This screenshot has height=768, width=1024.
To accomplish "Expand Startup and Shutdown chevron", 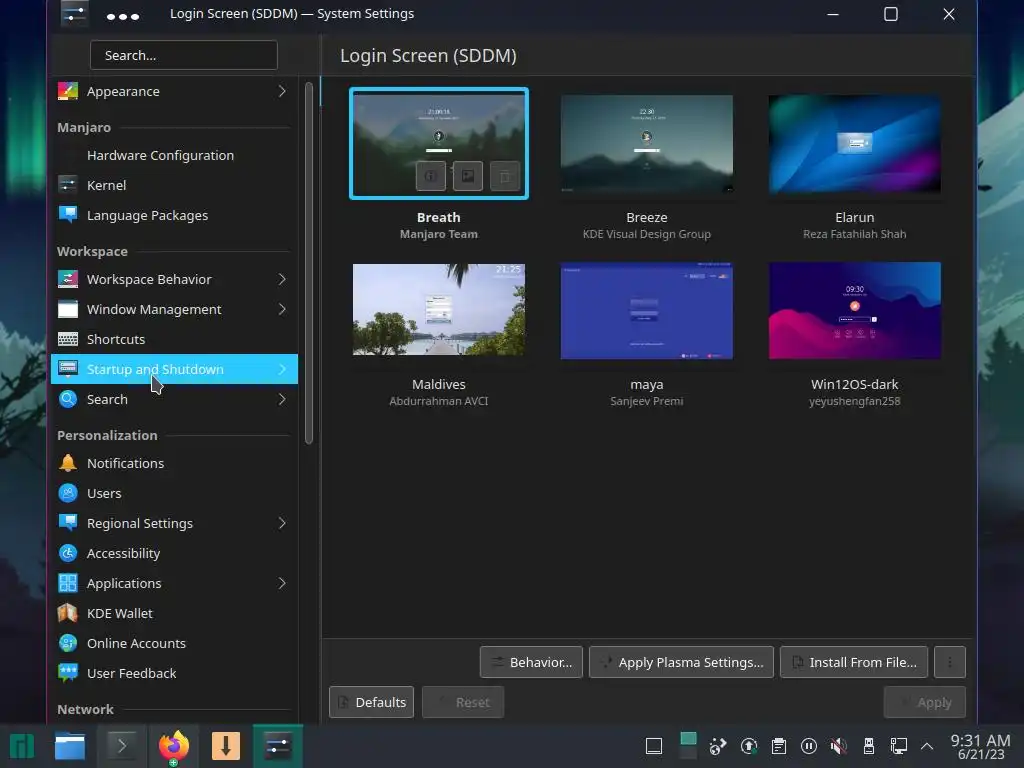I will point(282,370).
